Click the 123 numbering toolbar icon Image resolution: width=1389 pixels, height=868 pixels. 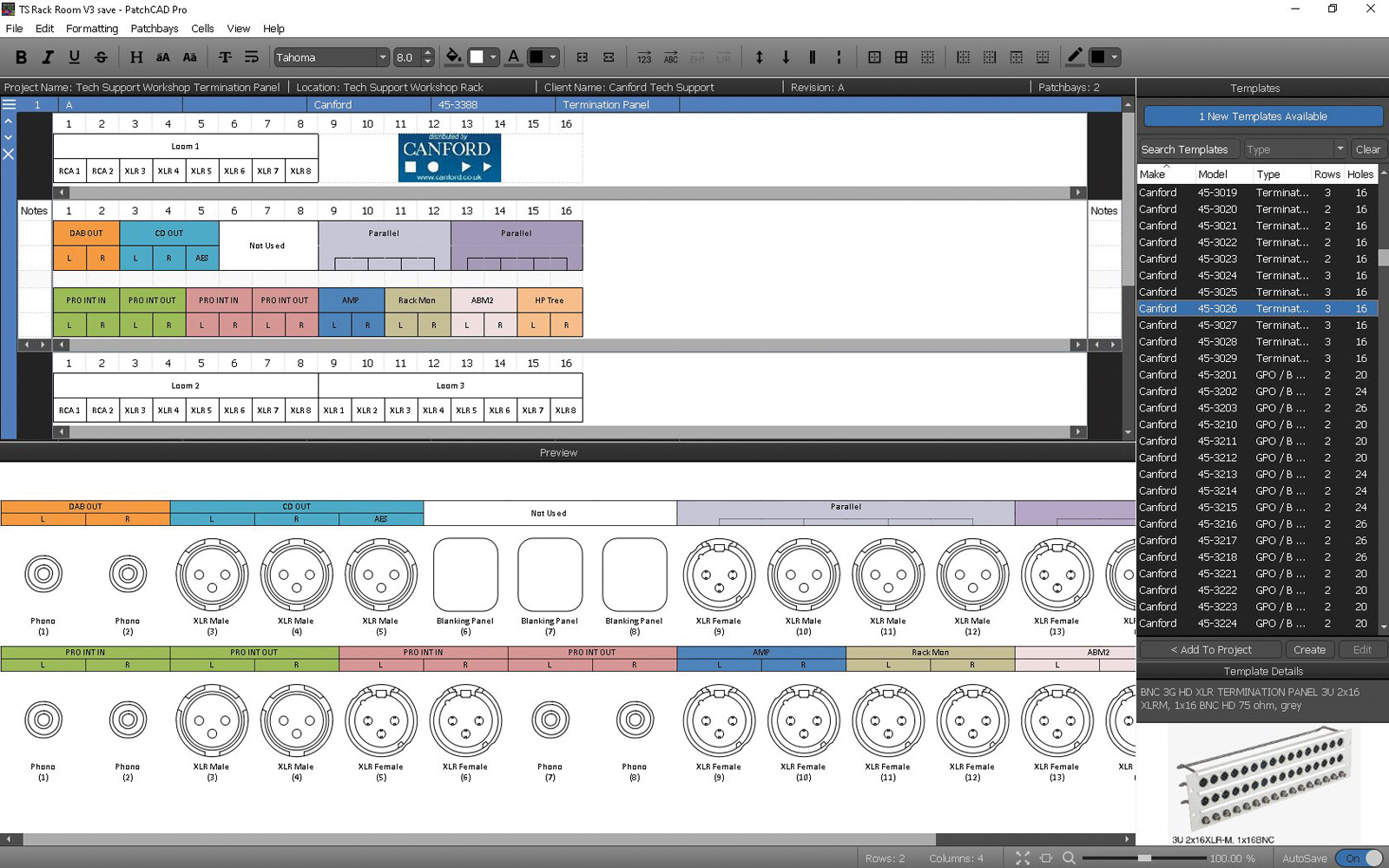coord(645,56)
